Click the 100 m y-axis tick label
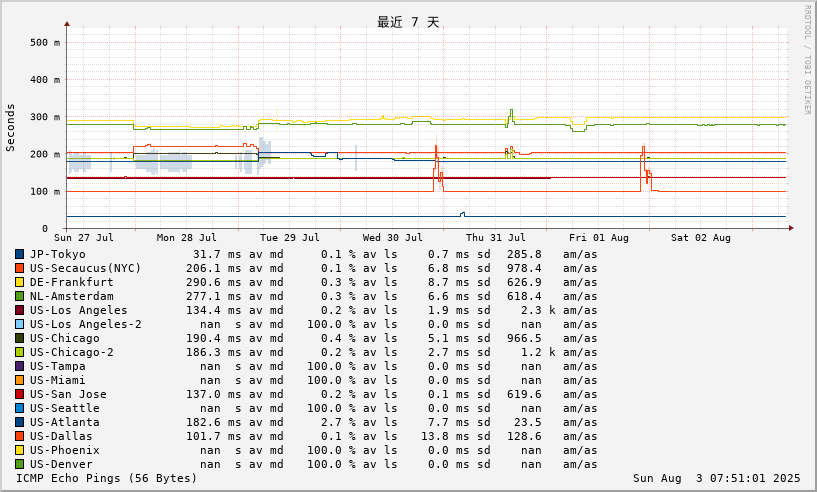This screenshot has height=492, width=817. pyautogui.click(x=44, y=192)
